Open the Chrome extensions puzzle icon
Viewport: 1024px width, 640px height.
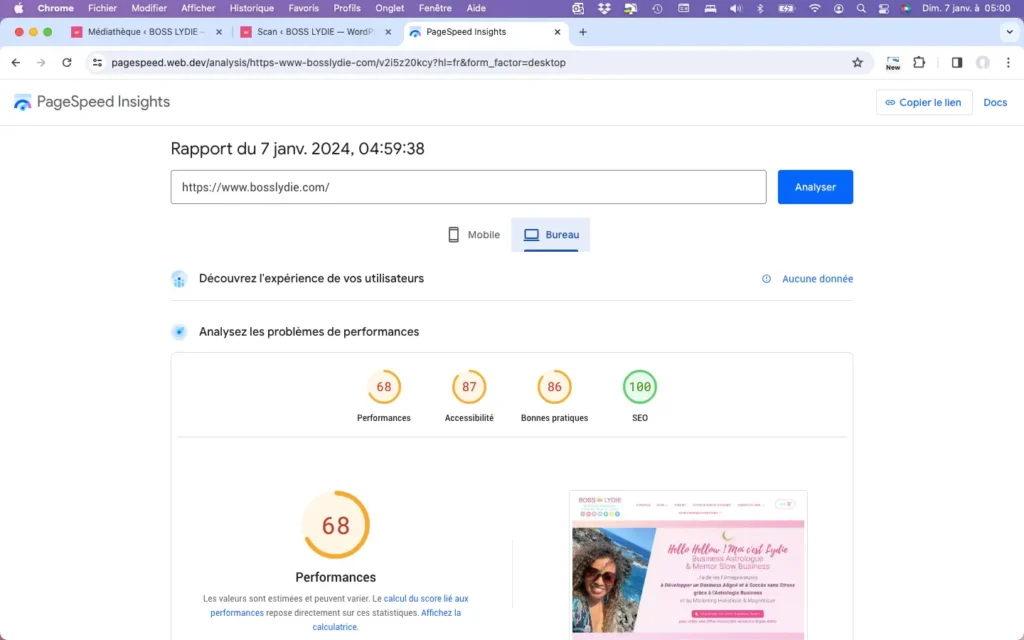[x=919, y=62]
